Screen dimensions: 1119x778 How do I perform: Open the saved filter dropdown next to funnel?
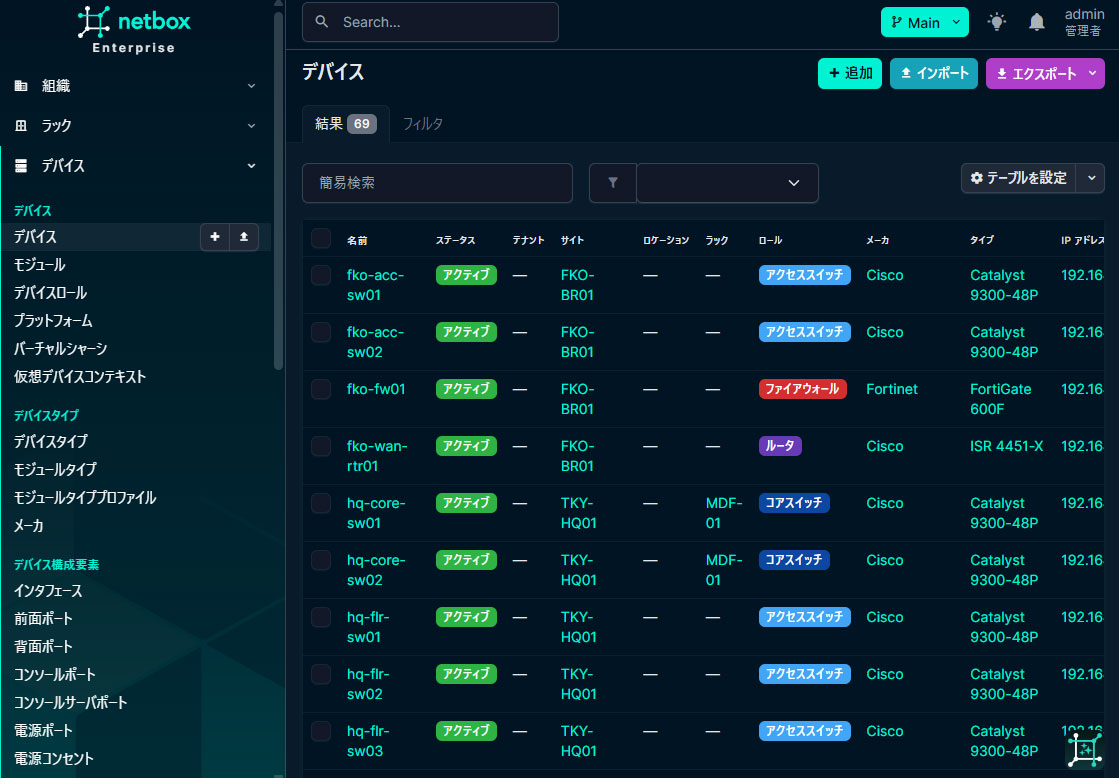pos(727,183)
